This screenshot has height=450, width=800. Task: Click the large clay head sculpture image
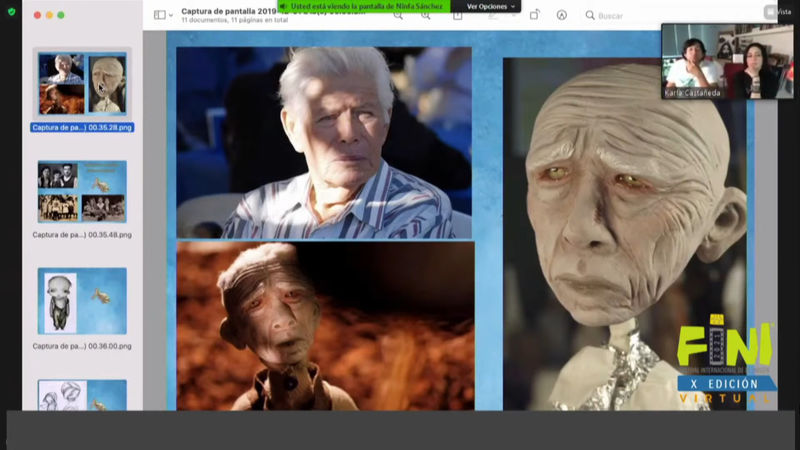coord(625,234)
